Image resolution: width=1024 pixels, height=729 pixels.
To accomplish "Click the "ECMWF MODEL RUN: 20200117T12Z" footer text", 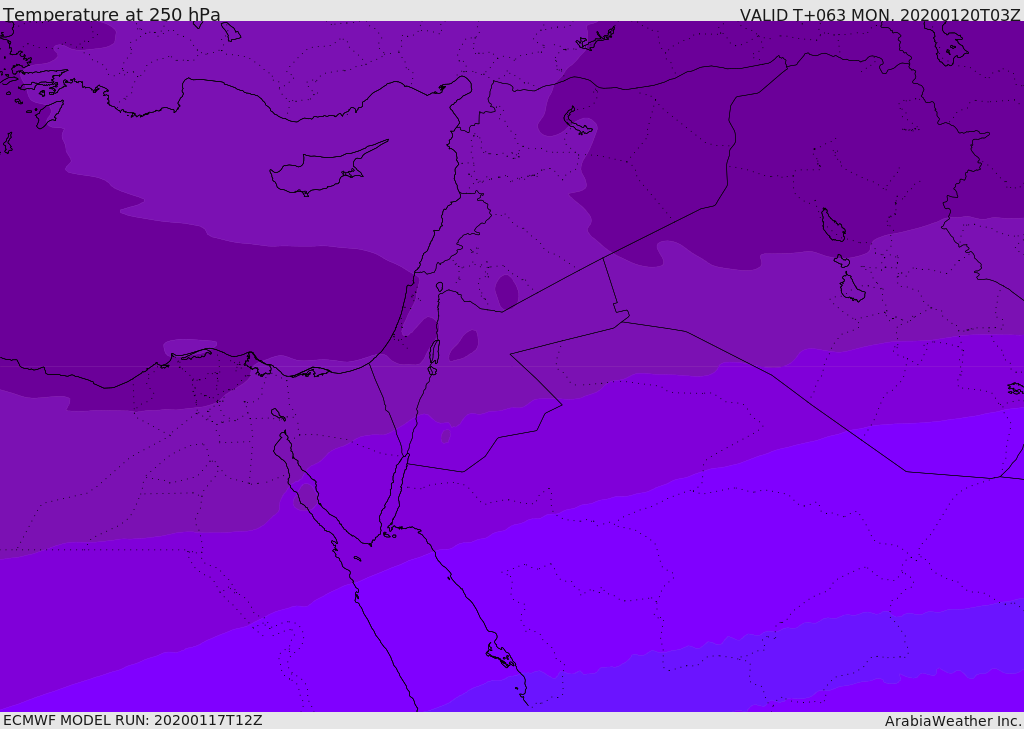I will coord(133,720).
